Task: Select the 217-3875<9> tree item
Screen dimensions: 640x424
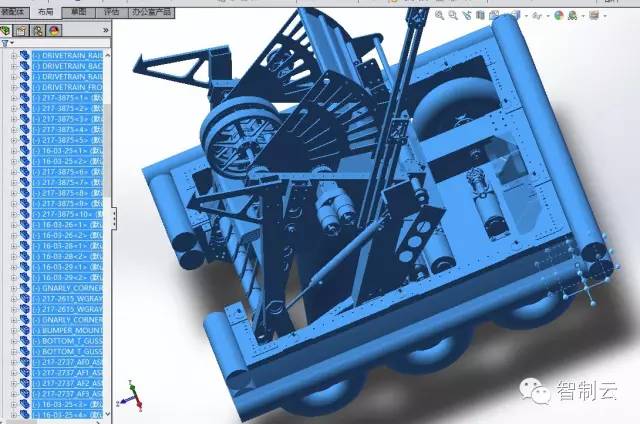Action: 68,204
